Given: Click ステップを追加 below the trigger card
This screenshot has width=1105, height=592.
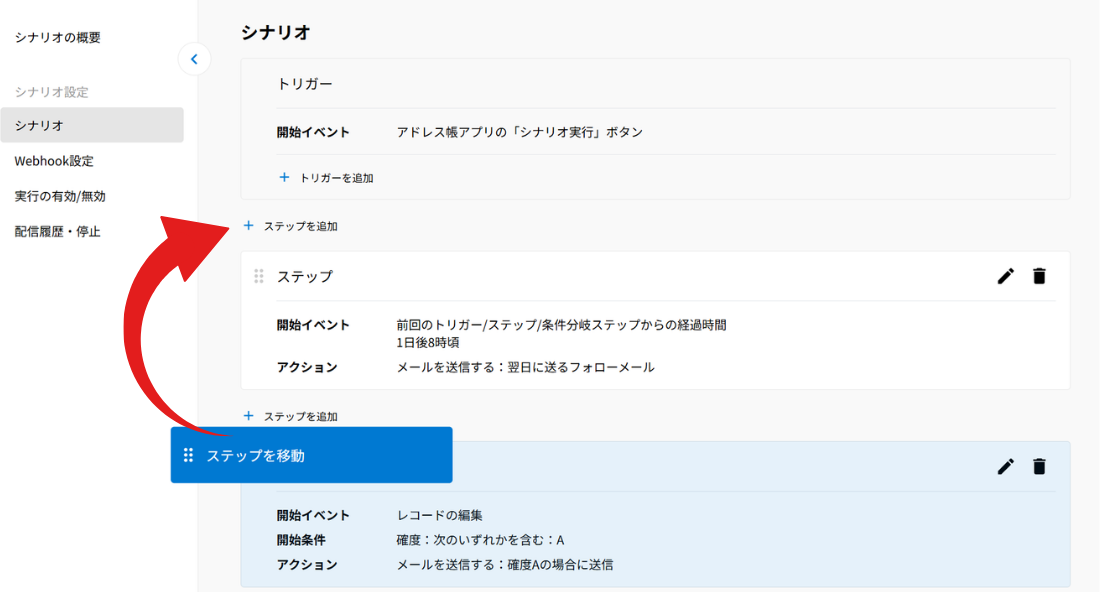Looking at the screenshot, I should pyautogui.click(x=300, y=226).
